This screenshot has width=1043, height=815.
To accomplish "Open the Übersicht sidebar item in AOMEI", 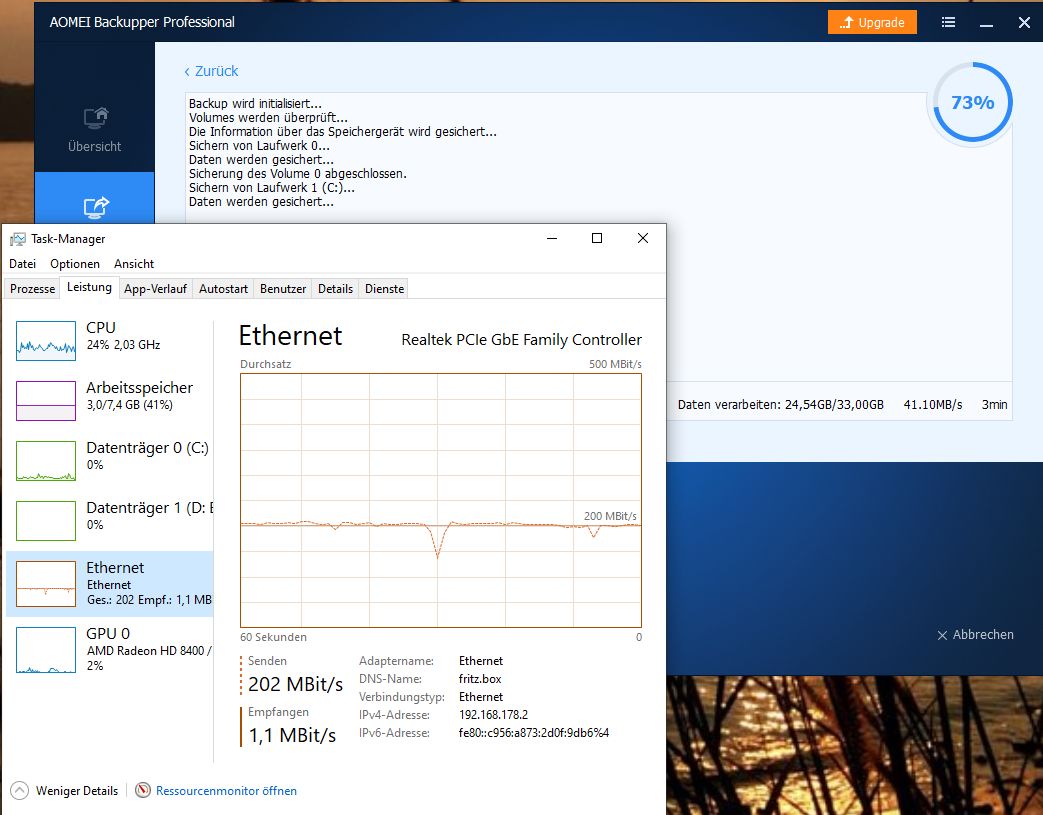I will [x=94, y=130].
